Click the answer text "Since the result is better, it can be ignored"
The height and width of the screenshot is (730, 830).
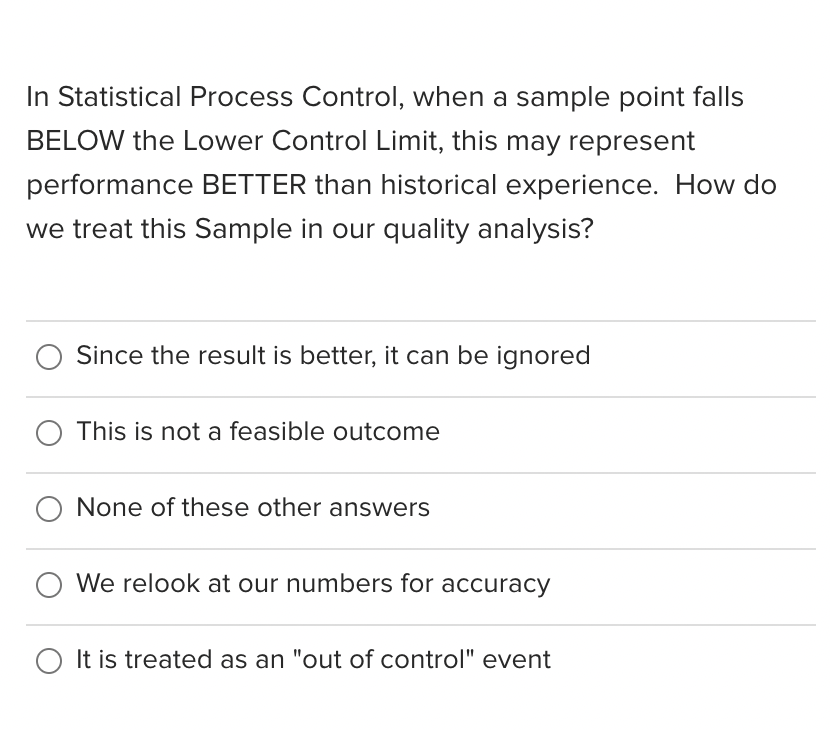[x=333, y=356]
